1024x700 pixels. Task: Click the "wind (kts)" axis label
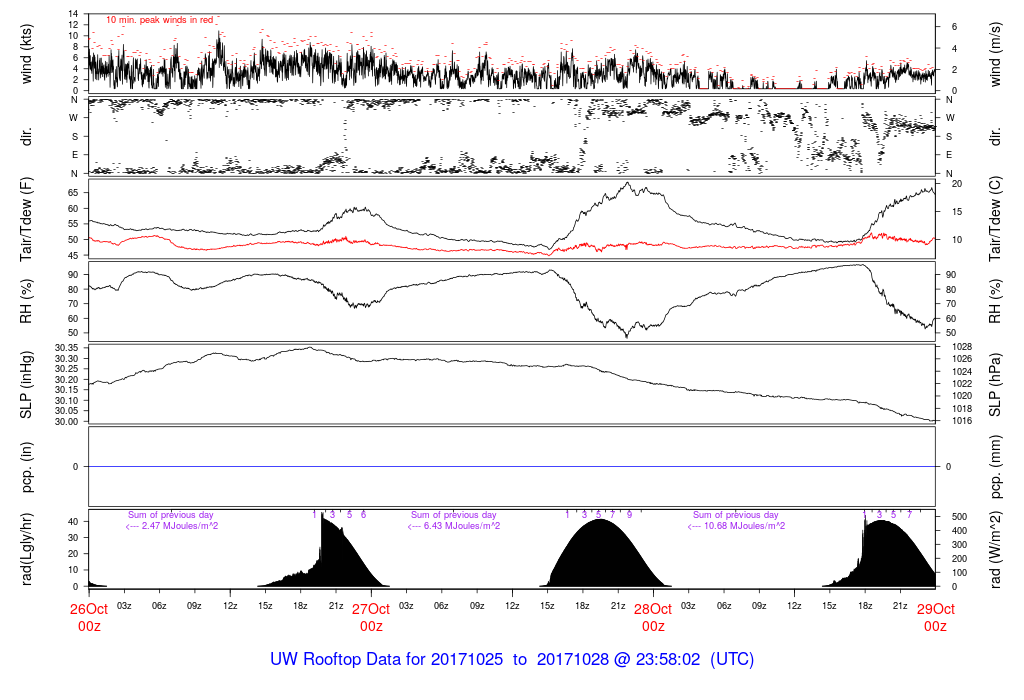pos(26,54)
